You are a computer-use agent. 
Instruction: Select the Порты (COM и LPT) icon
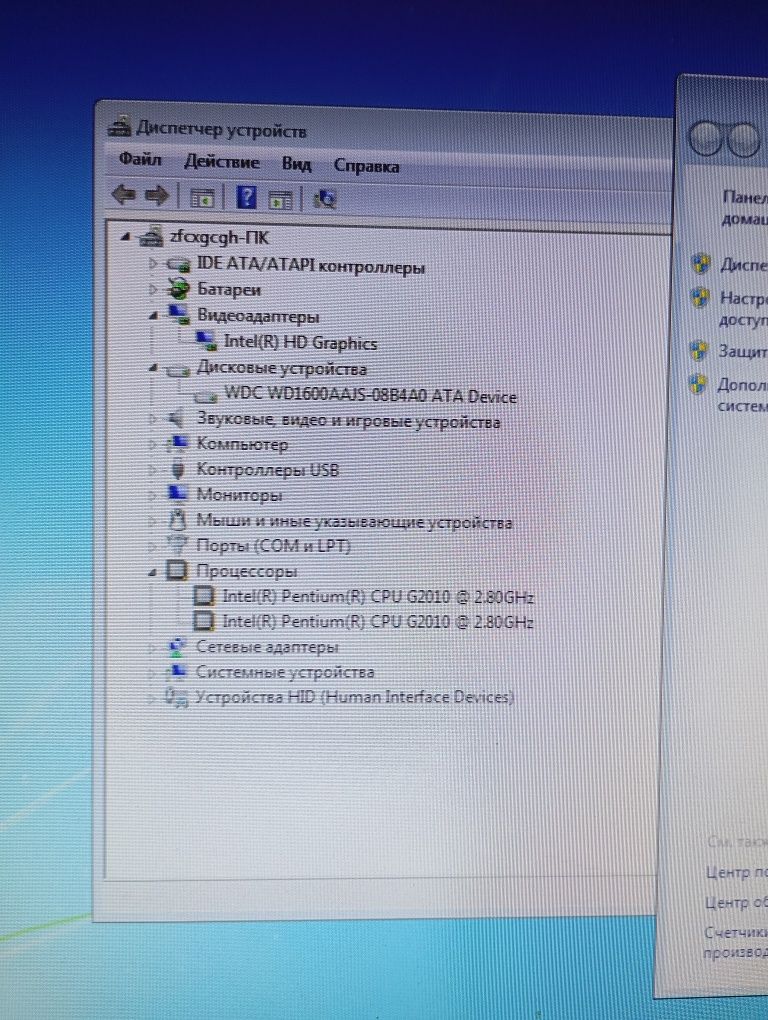[x=176, y=544]
